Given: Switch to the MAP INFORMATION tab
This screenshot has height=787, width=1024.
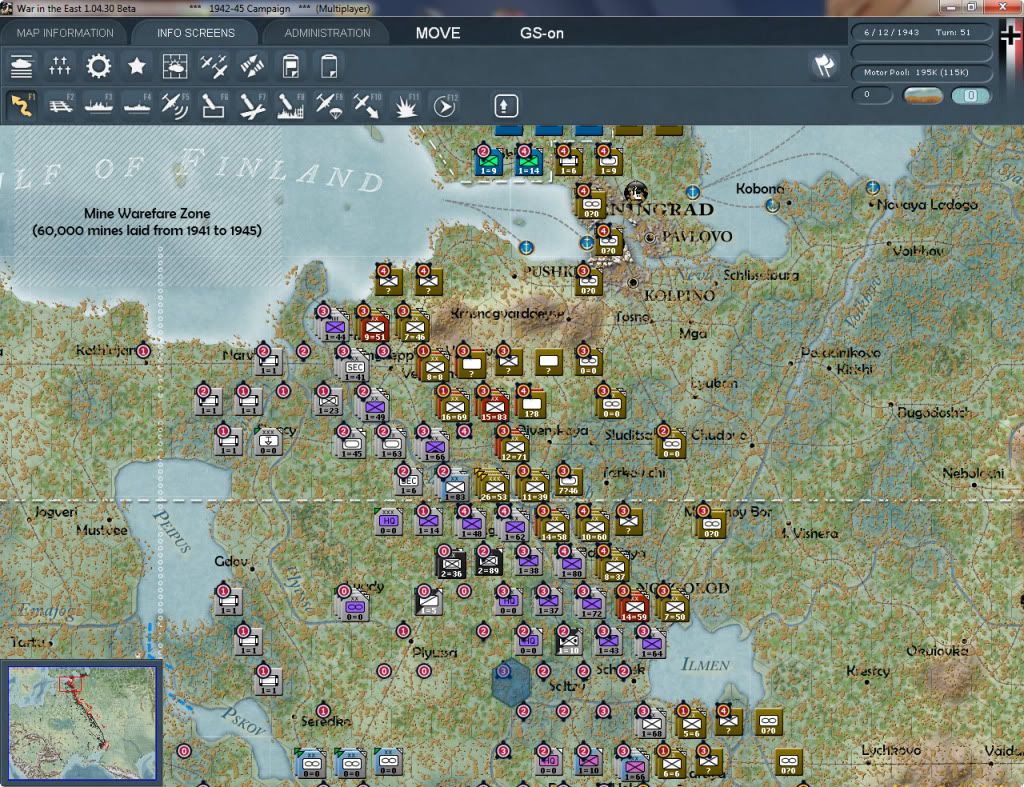Looking at the screenshot, I should coord(65,33).
